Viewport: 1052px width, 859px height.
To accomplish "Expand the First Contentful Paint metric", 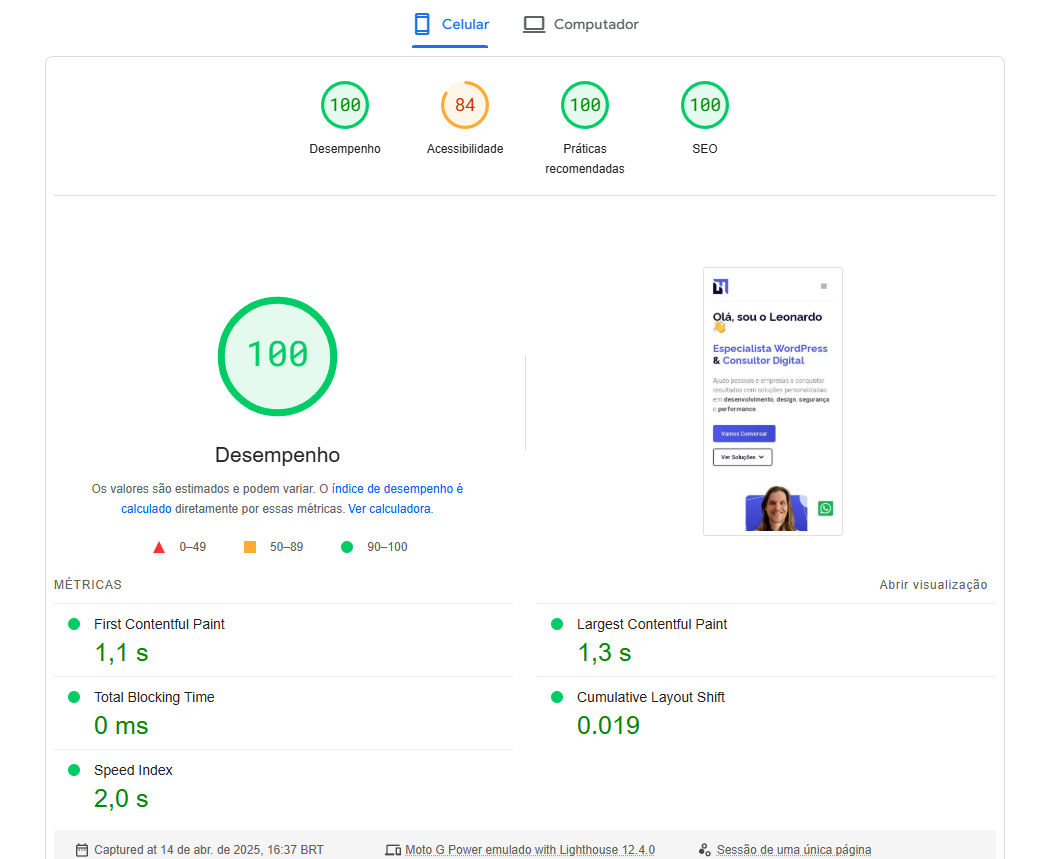I will point(159,624).
